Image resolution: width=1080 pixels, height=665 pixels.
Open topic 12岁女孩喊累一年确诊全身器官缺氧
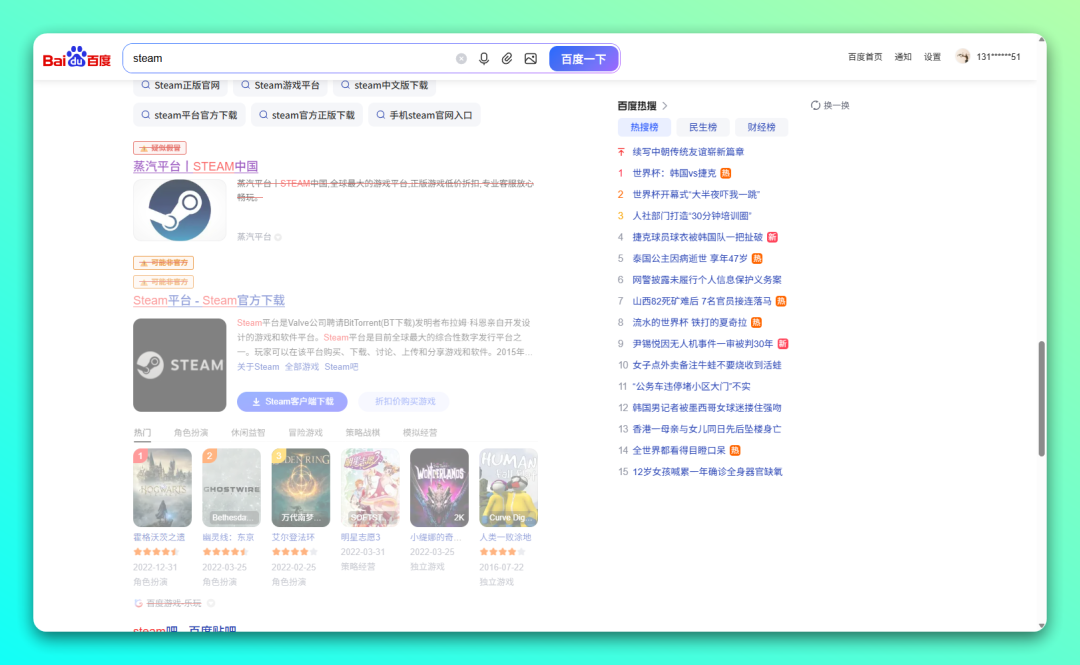click(x=707, y=472)
